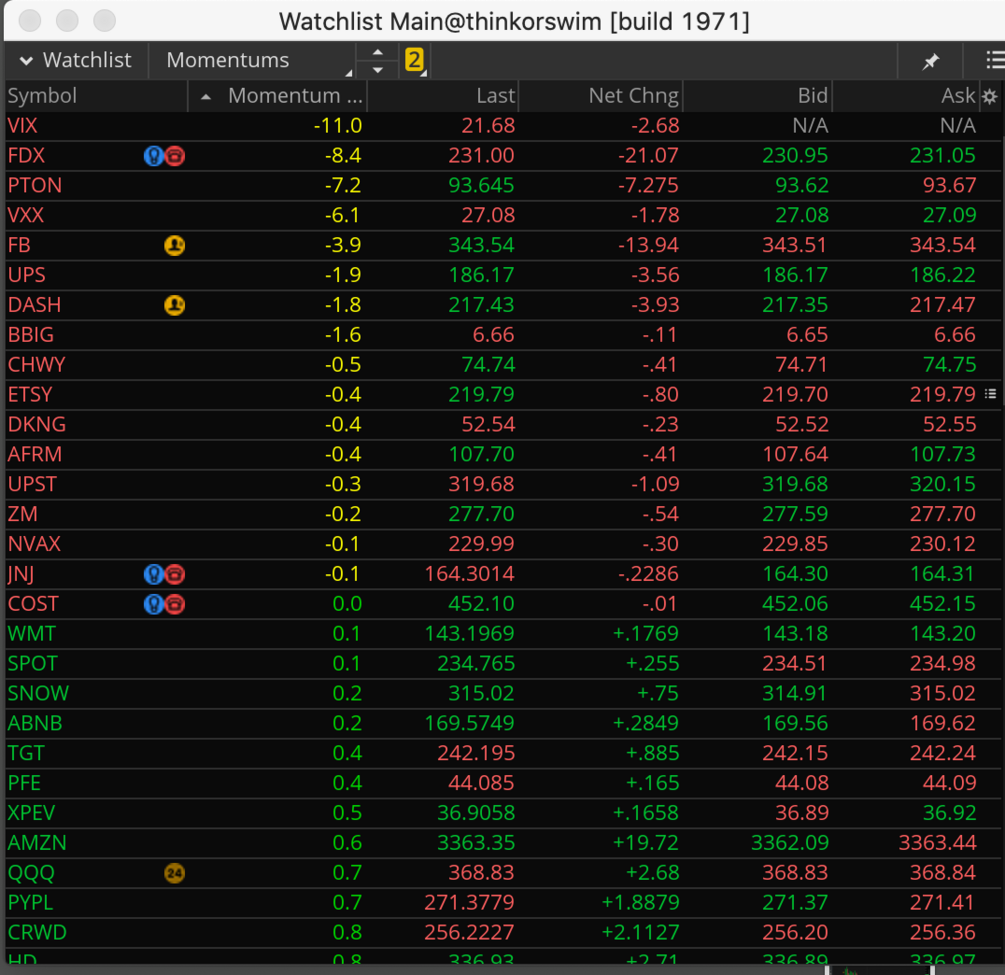Step to the next watchlist with down arrow
1005x975 pixels.
(x=378, y=69)
